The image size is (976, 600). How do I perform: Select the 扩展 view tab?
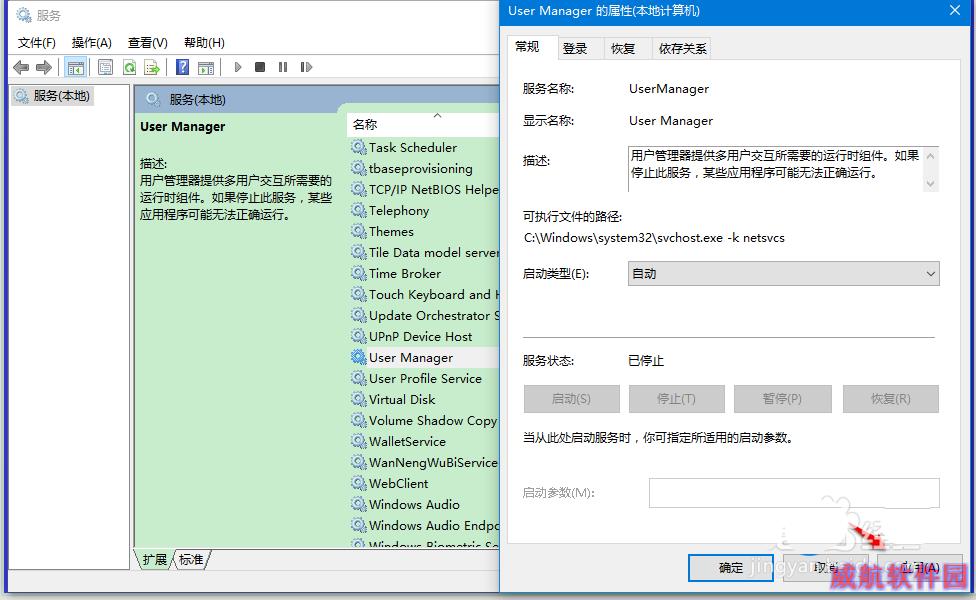click(155, 560)
